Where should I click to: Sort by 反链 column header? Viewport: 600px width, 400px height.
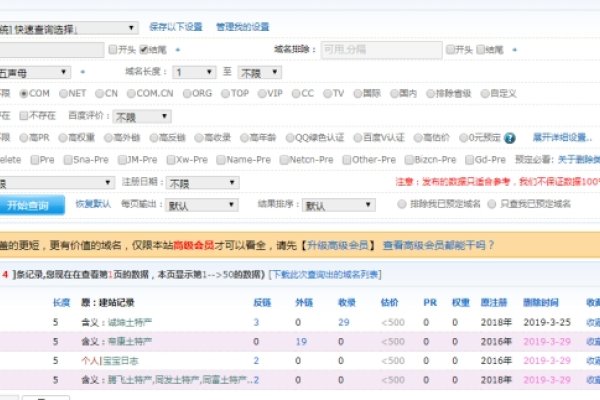pyautogui.click(x=262, y=303)
